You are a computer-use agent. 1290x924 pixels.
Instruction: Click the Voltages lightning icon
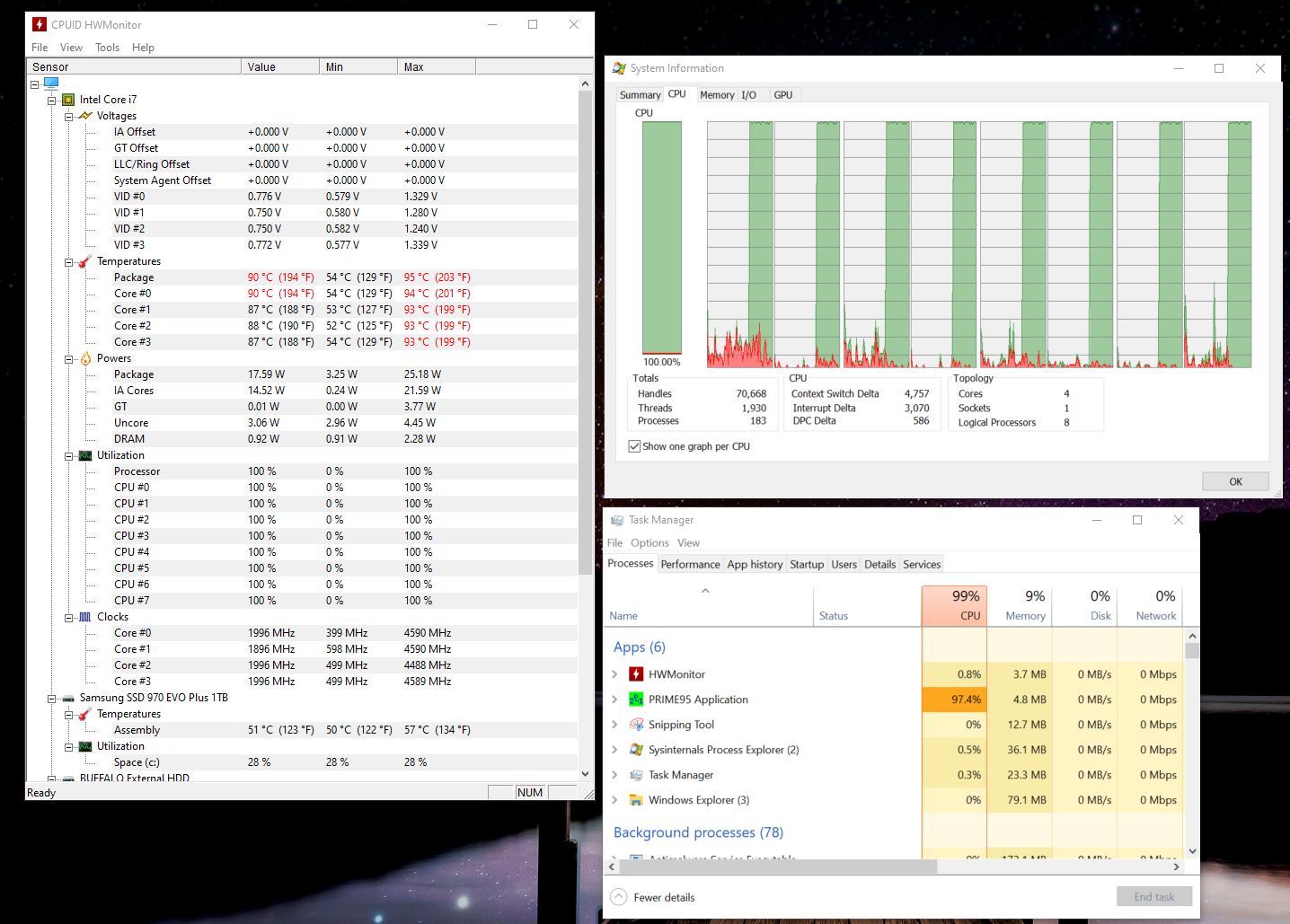click(x=85, y=116)
